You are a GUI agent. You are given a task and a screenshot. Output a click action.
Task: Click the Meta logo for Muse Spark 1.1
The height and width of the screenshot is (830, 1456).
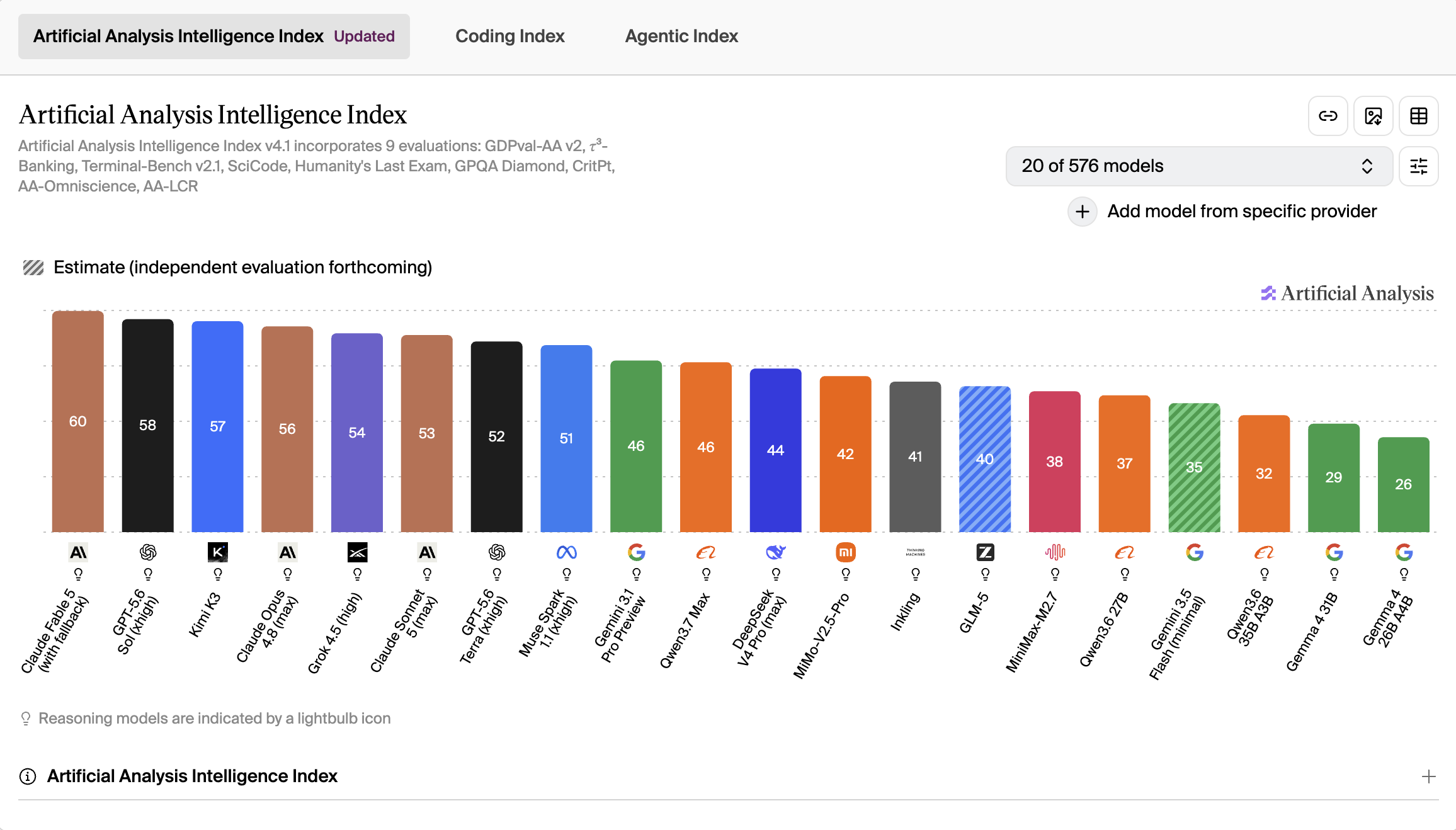pyautogui.click(x=567, y=552)
